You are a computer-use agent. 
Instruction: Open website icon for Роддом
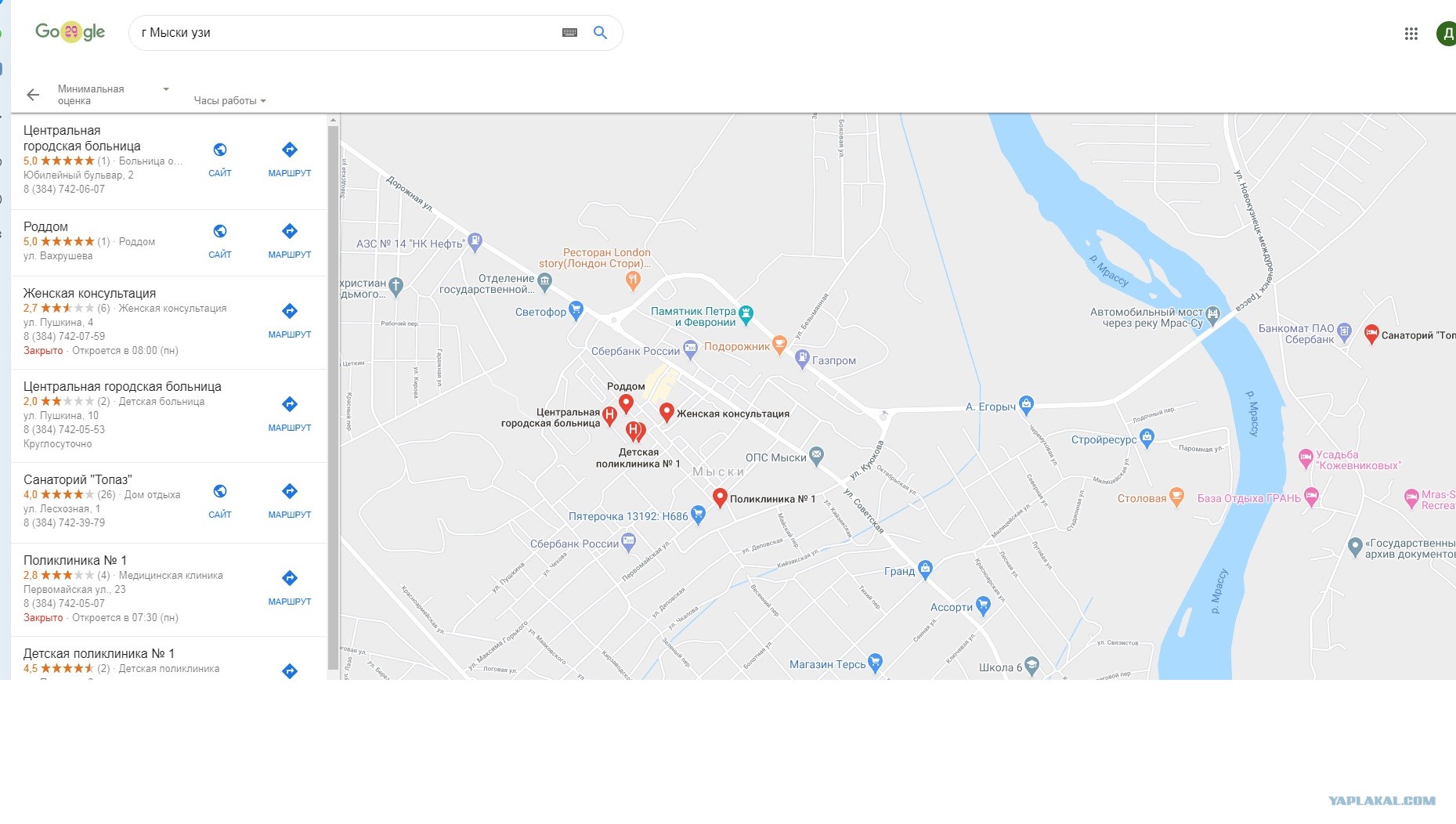pyautogui.click(x=220, y=231)
